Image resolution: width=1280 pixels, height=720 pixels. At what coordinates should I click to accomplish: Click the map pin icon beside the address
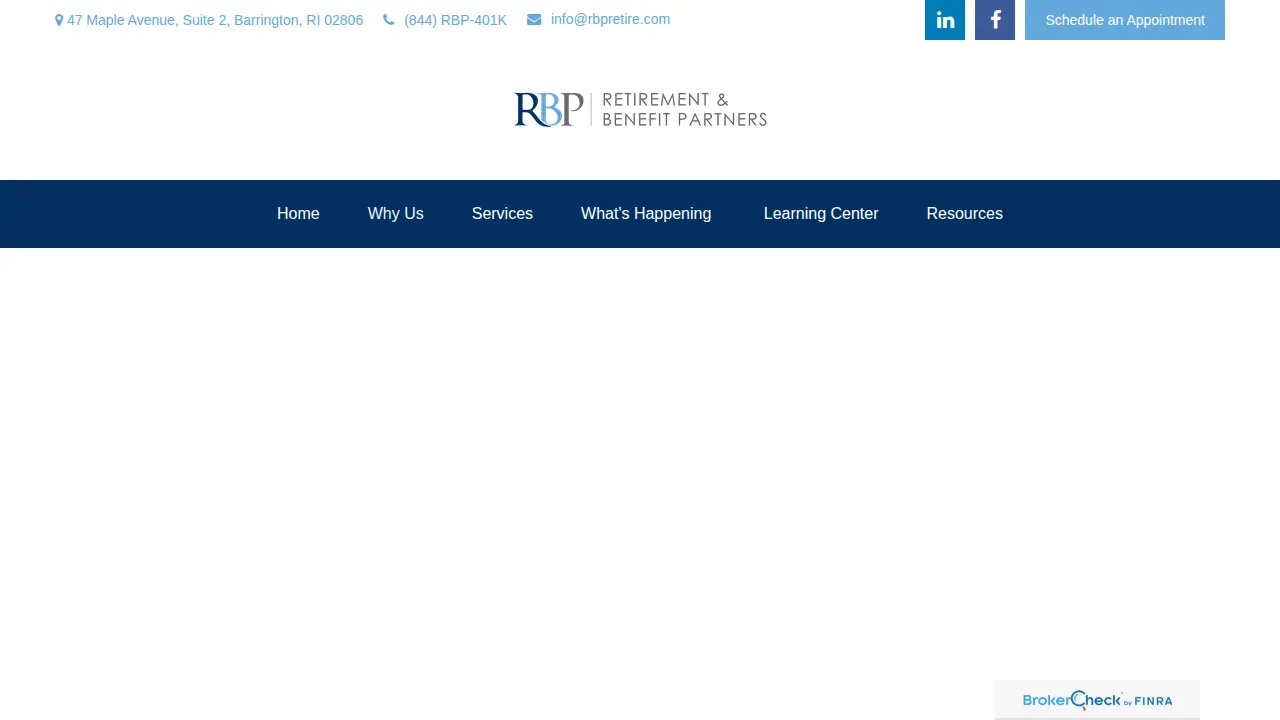(x=59, y=20)
